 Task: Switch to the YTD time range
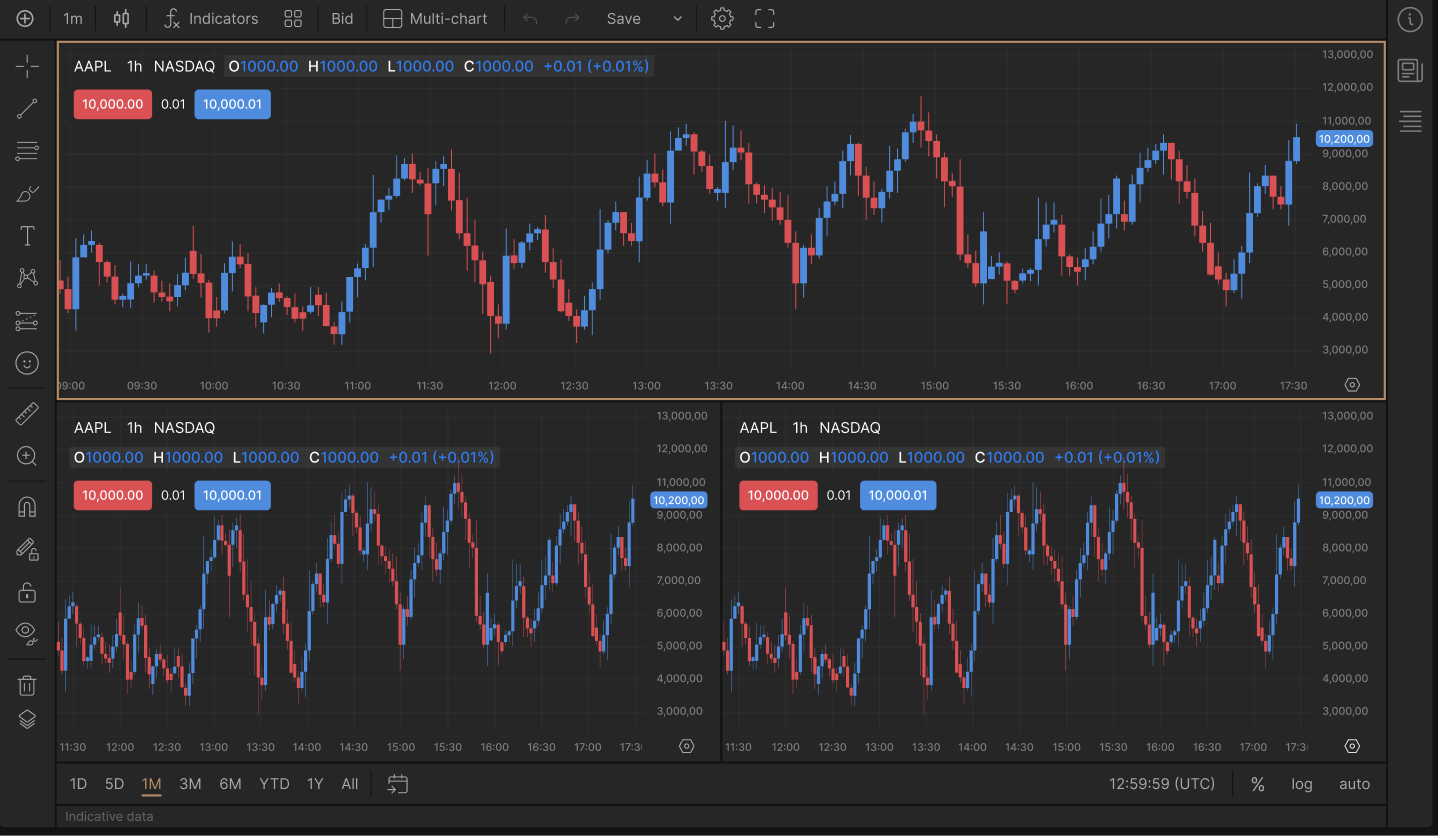[274, 784]
